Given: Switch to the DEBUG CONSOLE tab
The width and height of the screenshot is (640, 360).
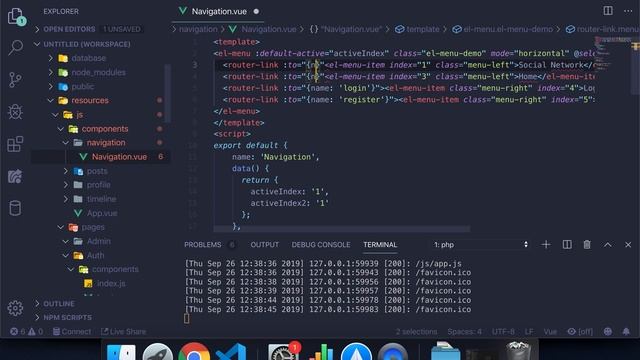Looking at the screenshot, I should click(x=321, y=244).
